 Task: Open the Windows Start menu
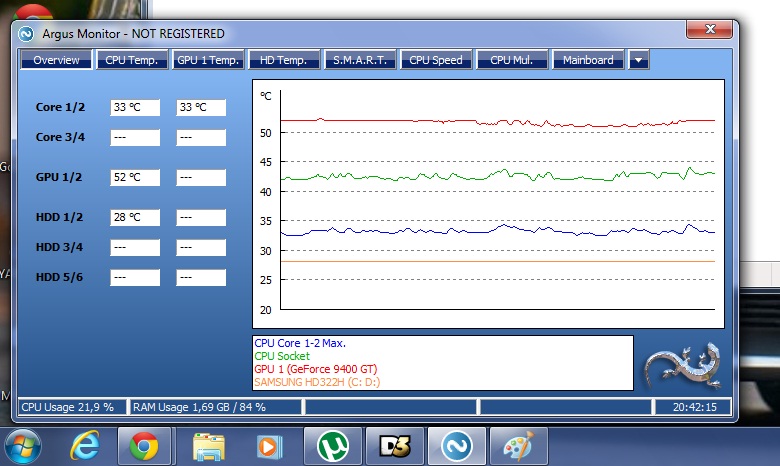pos(22,446)
